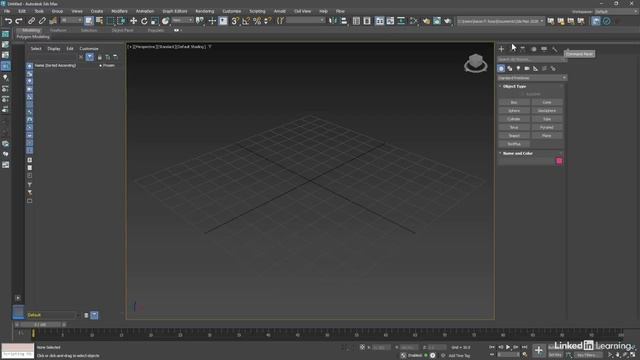
Task: Toggle the 3D Snaps button
Action: point(235,21)
